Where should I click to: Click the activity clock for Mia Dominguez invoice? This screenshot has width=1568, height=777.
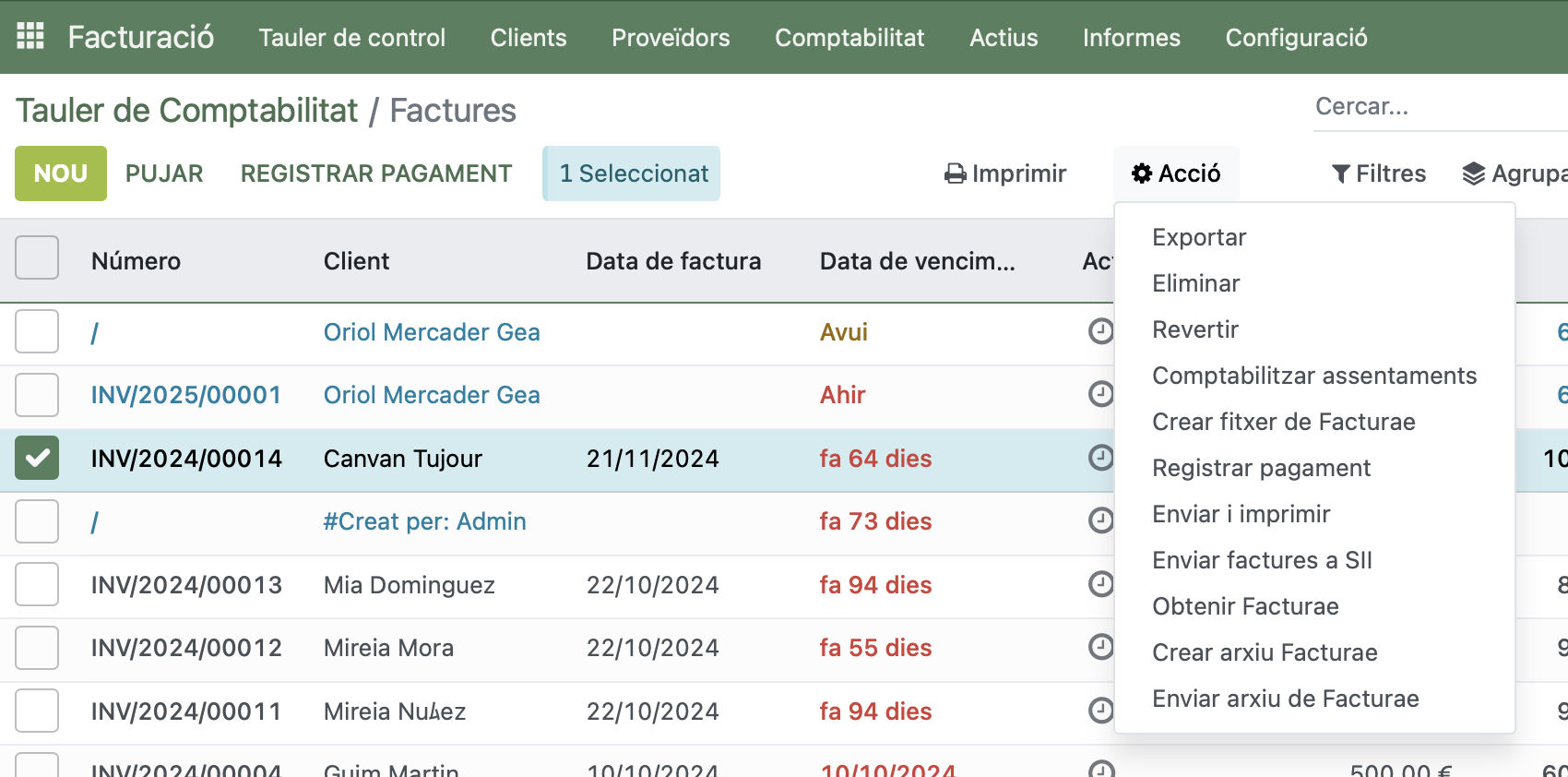[x=1100, y=584]
